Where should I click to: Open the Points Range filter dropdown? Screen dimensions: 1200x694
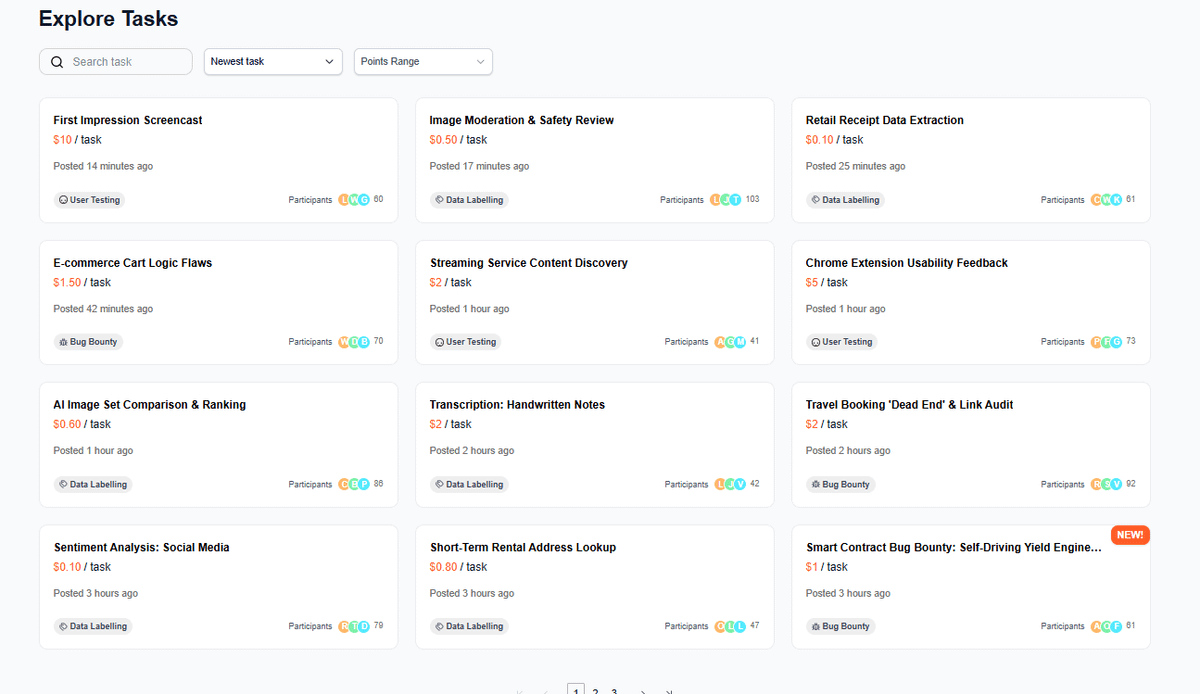tap(422, 61)
